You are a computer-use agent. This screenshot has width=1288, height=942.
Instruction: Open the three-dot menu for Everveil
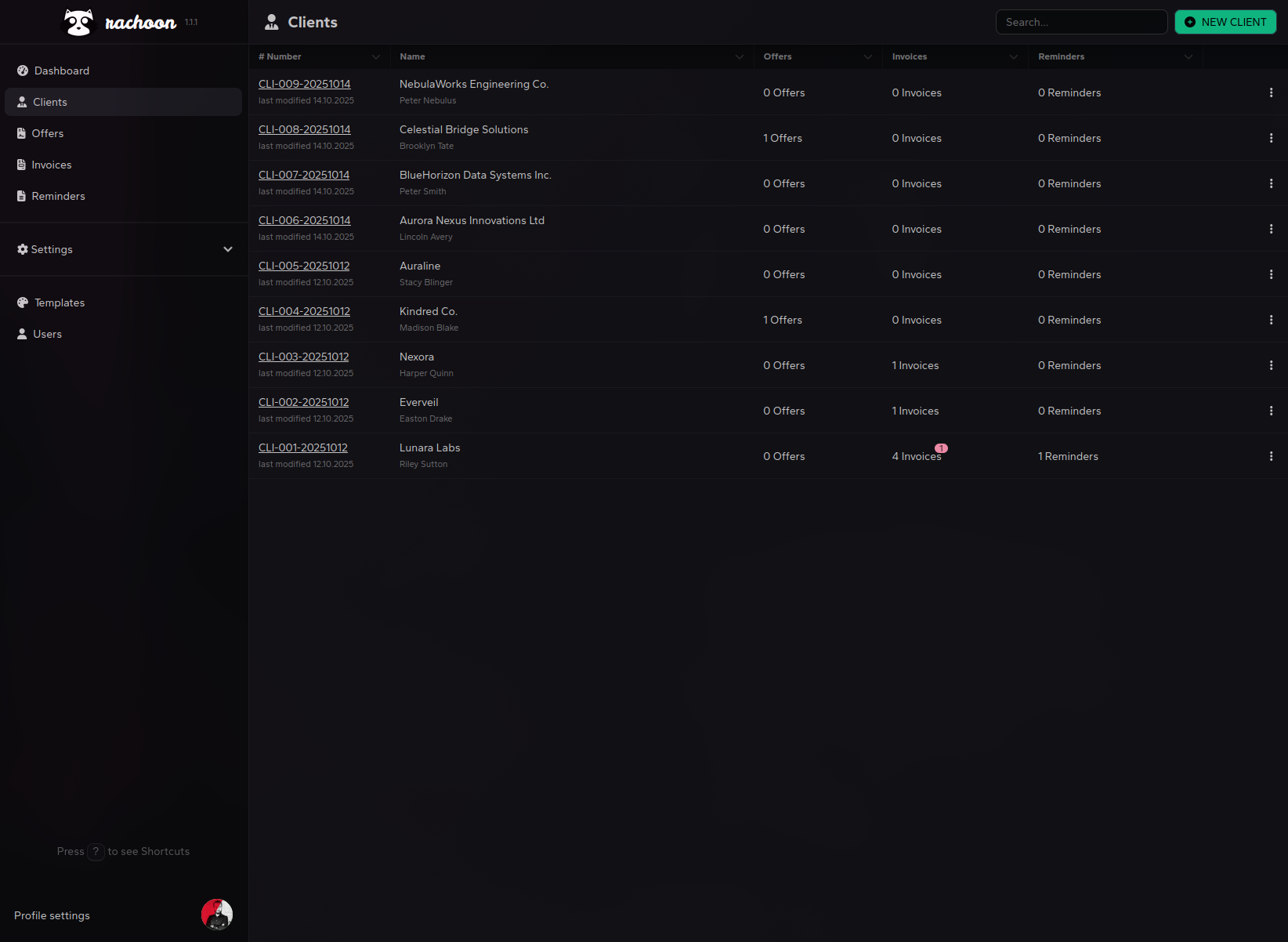[x=1271, y=411]
